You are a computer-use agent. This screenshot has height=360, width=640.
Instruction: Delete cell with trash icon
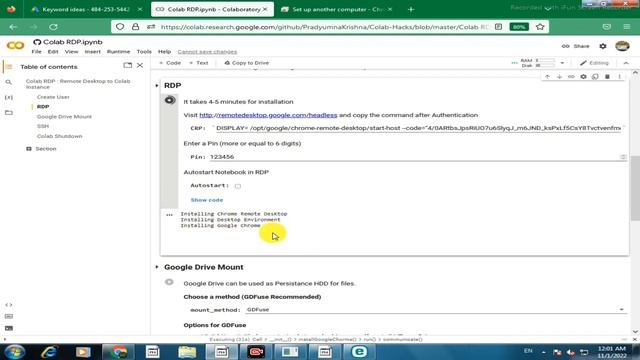coord(607,77)
